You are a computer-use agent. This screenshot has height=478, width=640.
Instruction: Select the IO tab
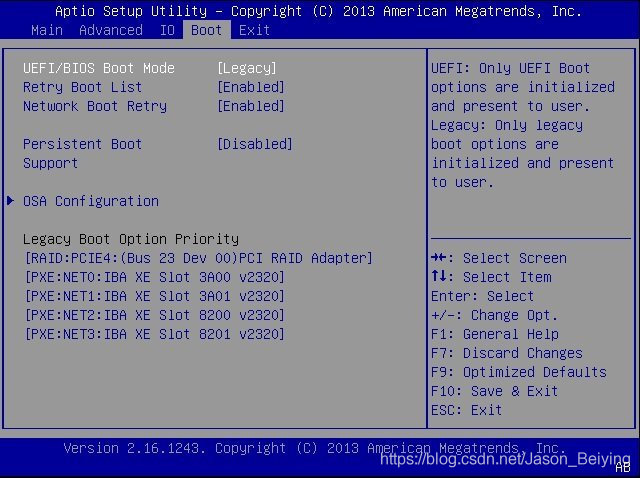pyautogui.click(x=167, y=30)
